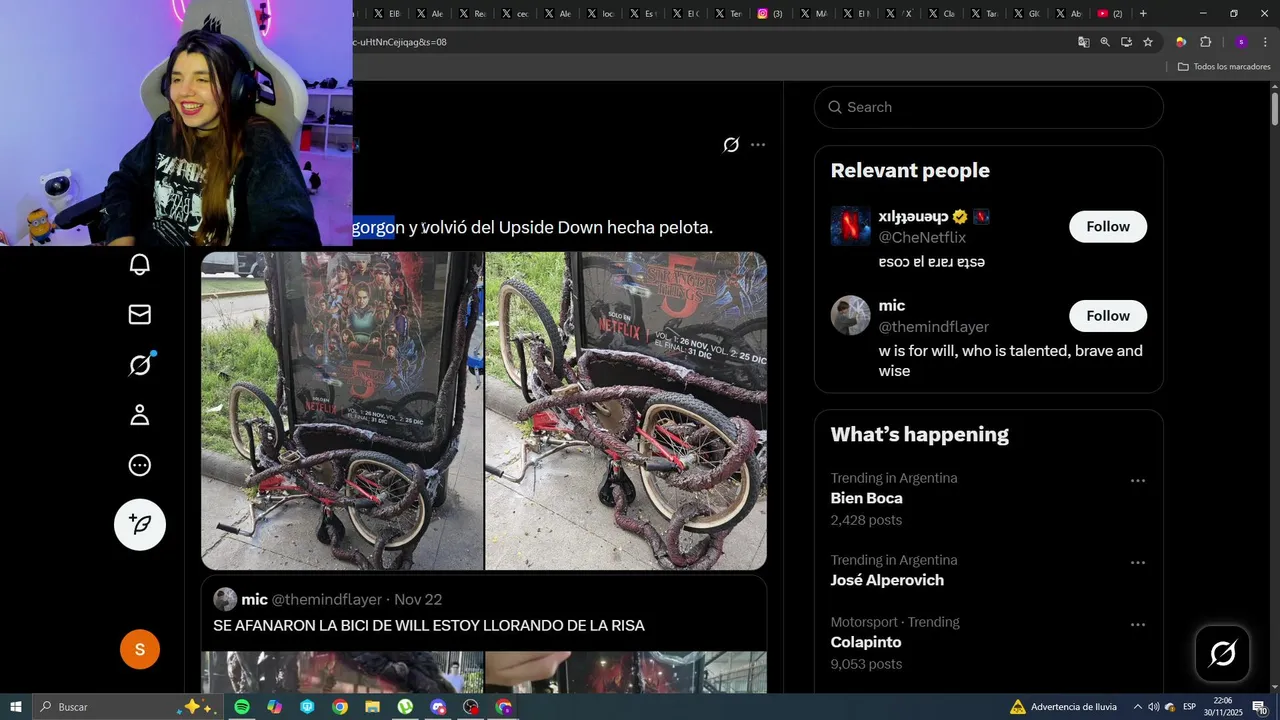Open File Explorer from the taskbar
Image resolution: width=1280 pixels, height=720 pixels.
point(372,707)
